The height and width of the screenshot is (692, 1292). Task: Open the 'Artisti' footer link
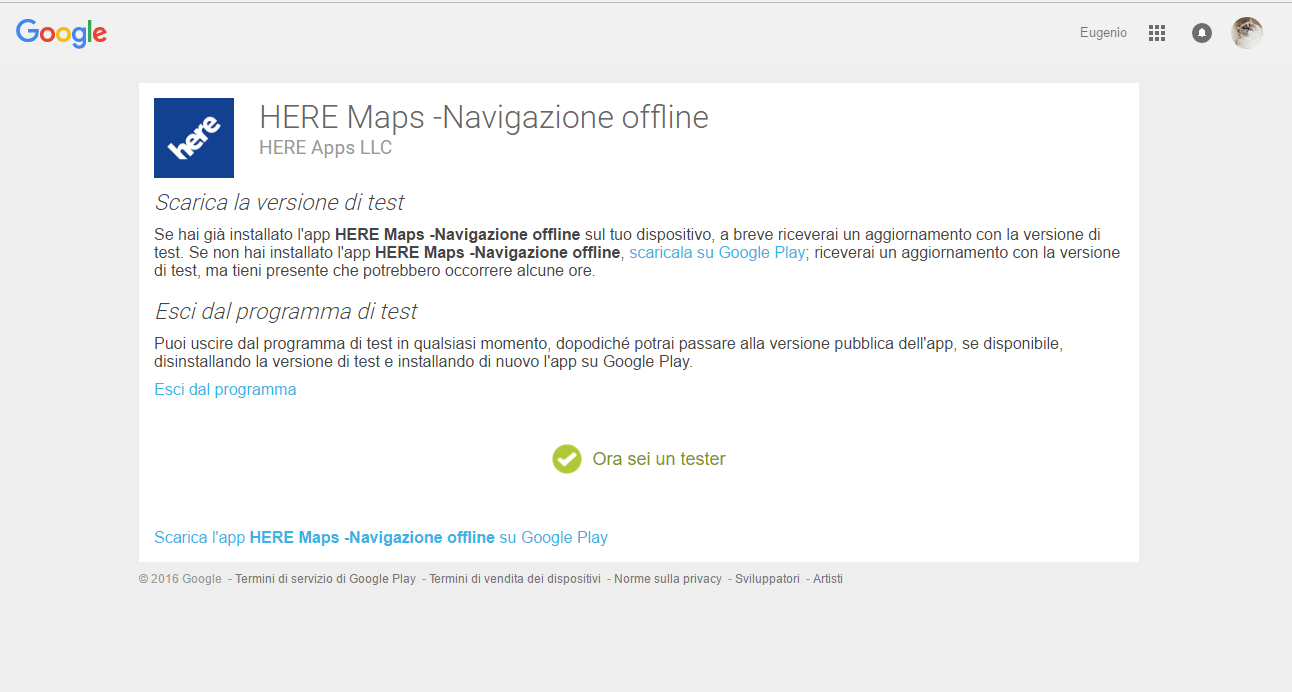[x=828, y=579]
